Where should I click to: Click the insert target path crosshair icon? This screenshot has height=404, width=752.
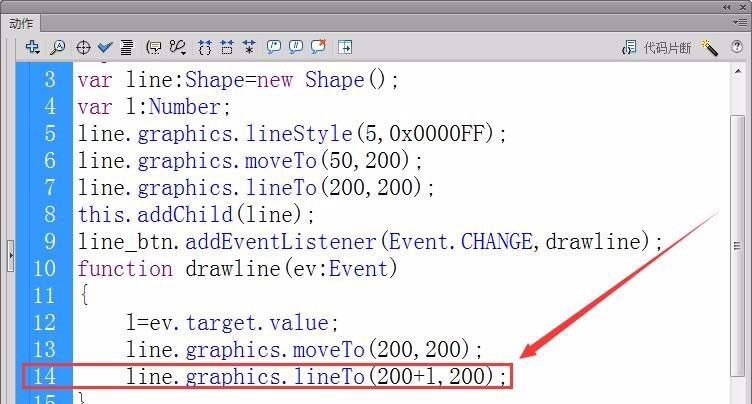[x=83, y=48]
